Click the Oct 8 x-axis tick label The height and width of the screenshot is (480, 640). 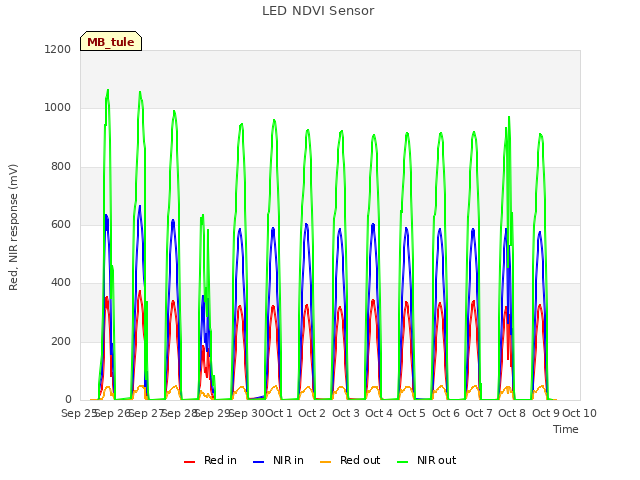(512, 413)
